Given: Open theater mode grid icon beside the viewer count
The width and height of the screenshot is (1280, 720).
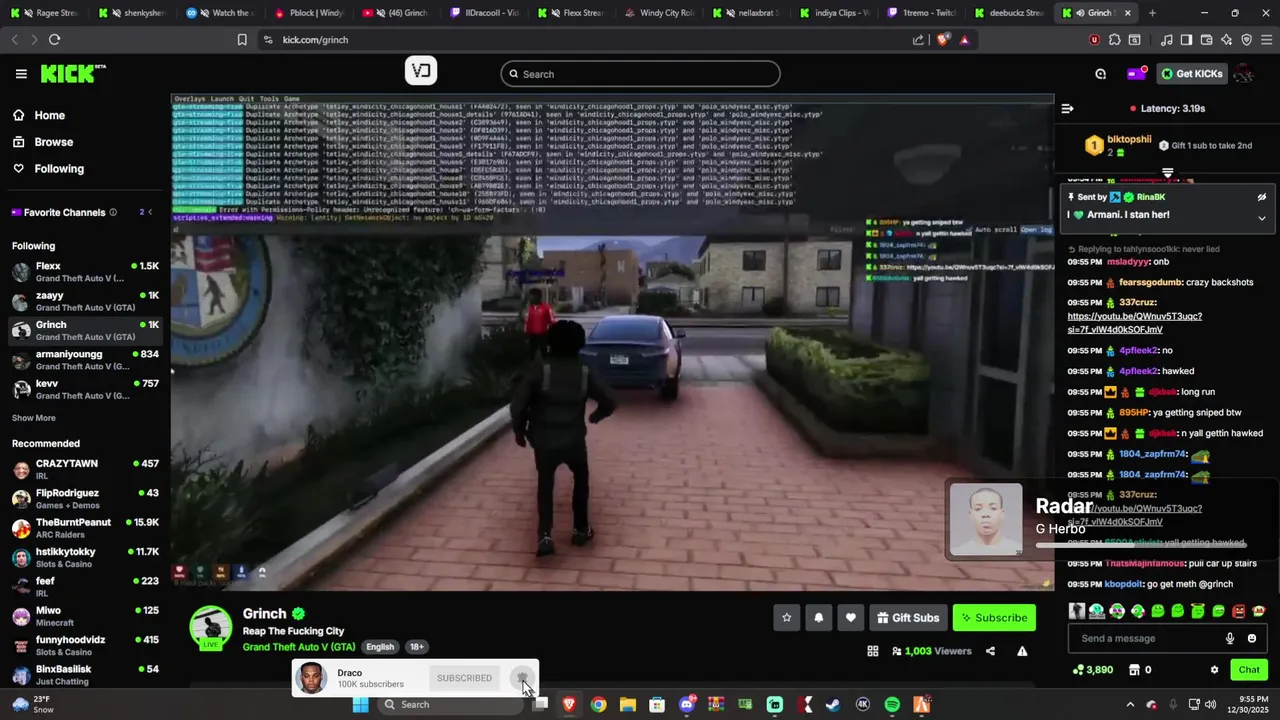Looking at the screenshot, I should point(873,651).
